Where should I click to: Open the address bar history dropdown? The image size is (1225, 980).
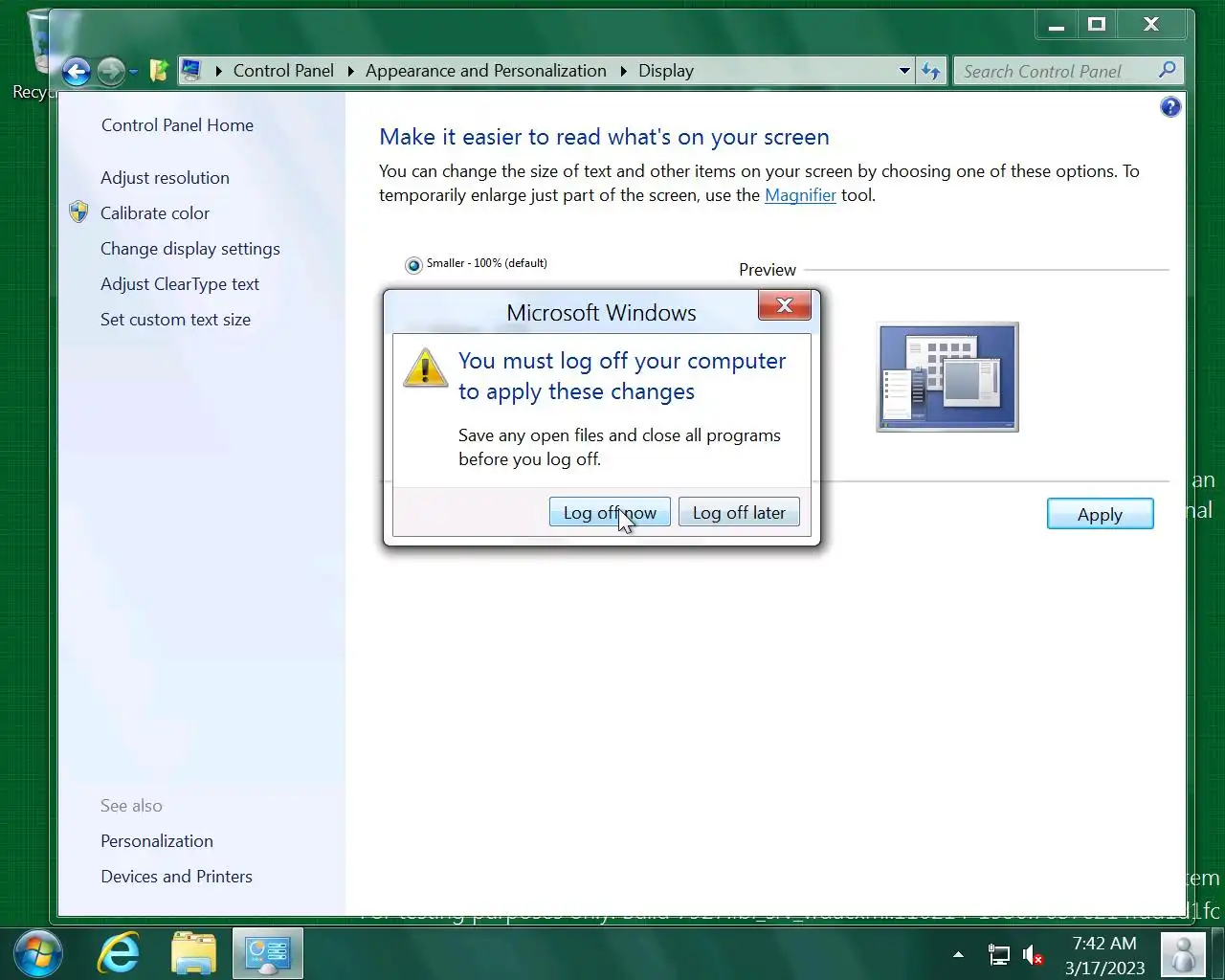point(904,71)
